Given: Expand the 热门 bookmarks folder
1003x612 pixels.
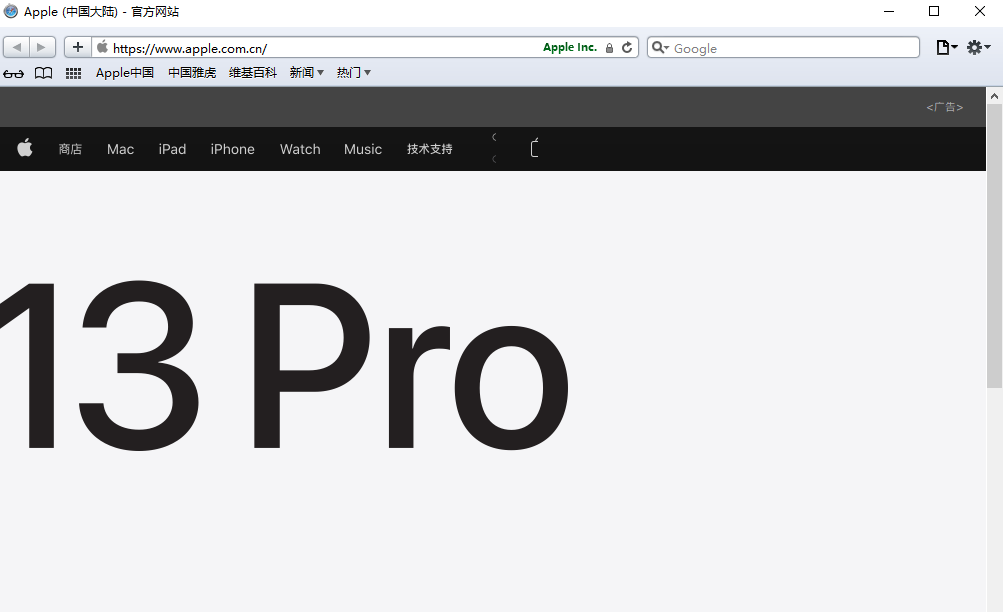Looking at the screenshot, I should [x=353, y=73].
